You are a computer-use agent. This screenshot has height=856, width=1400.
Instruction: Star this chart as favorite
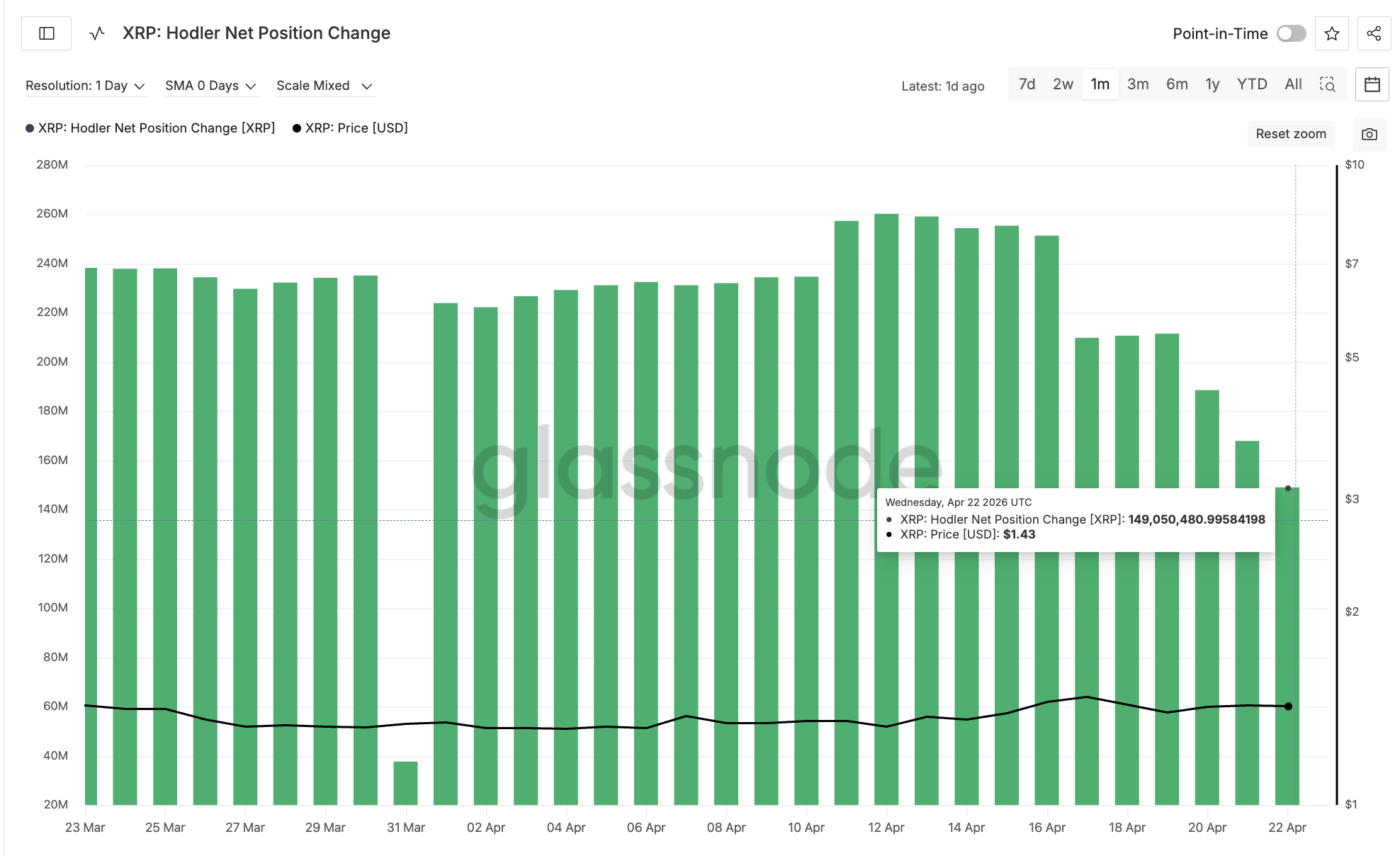pyautogui.click(x=1332, y=33)
